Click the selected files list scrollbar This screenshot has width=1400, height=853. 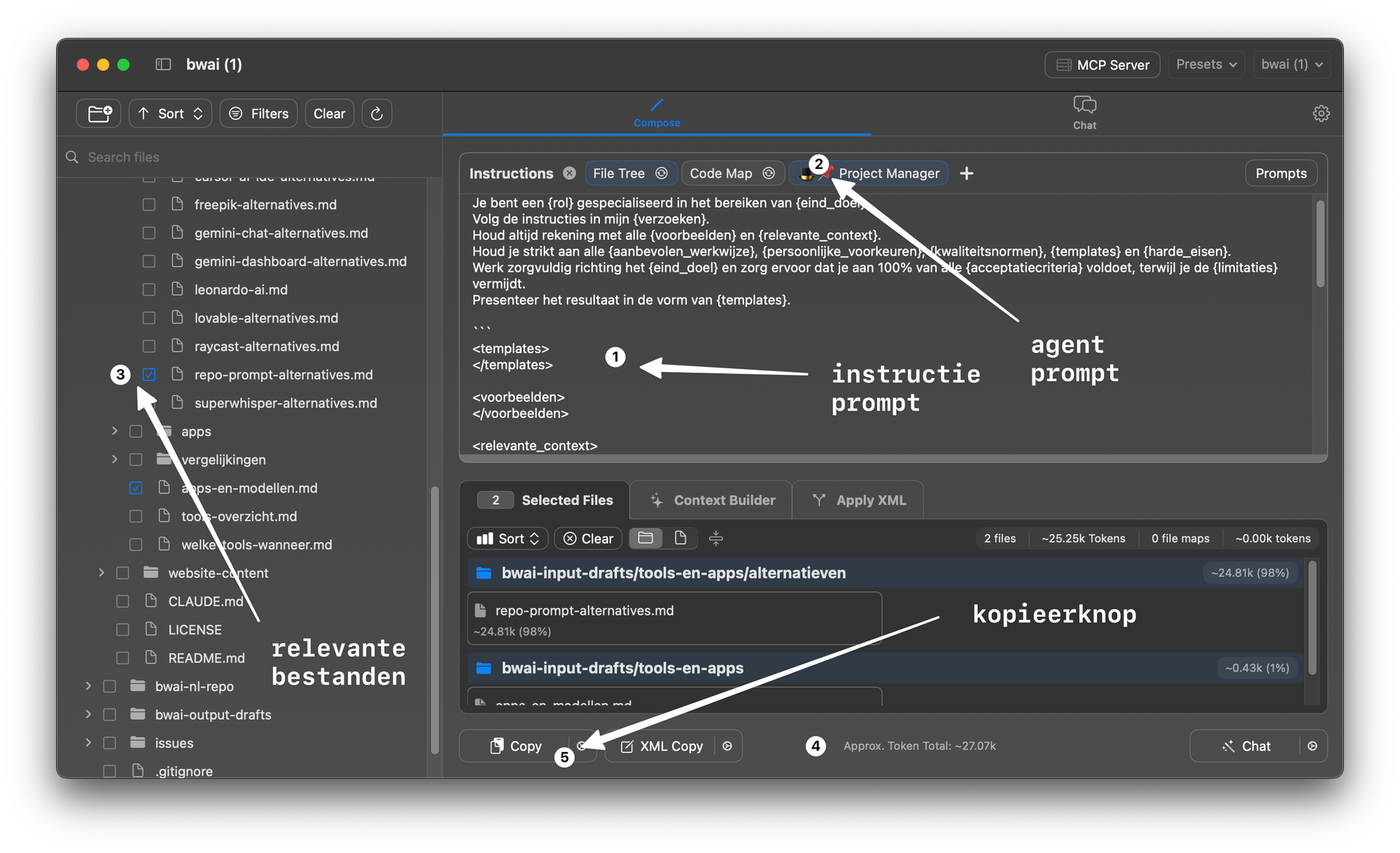click(1312, 616)
